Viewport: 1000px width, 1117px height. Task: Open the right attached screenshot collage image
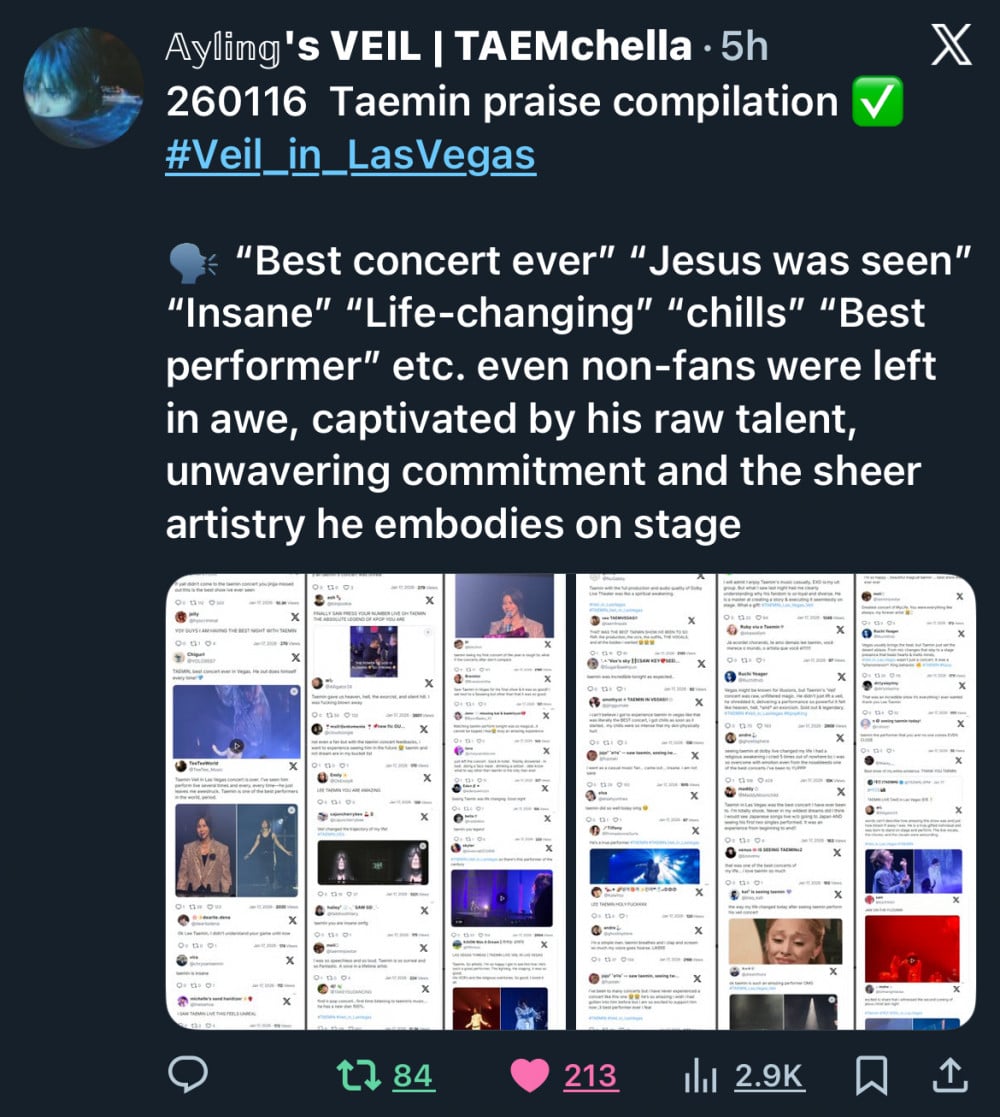[770, 801]
